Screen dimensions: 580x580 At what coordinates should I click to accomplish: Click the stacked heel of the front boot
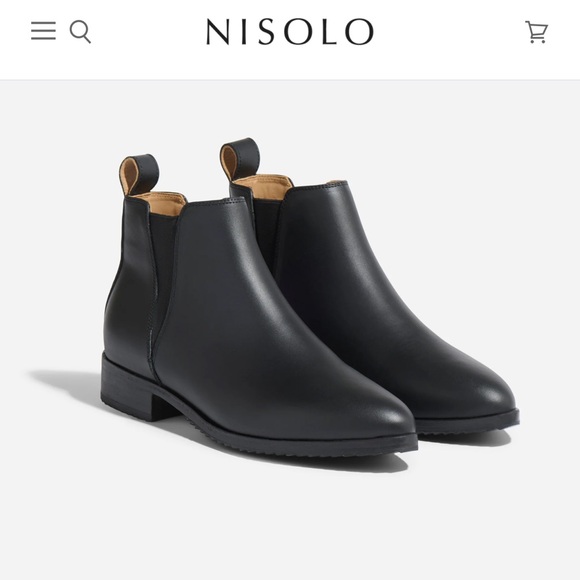pyautogui.click(x=128, y=388)
